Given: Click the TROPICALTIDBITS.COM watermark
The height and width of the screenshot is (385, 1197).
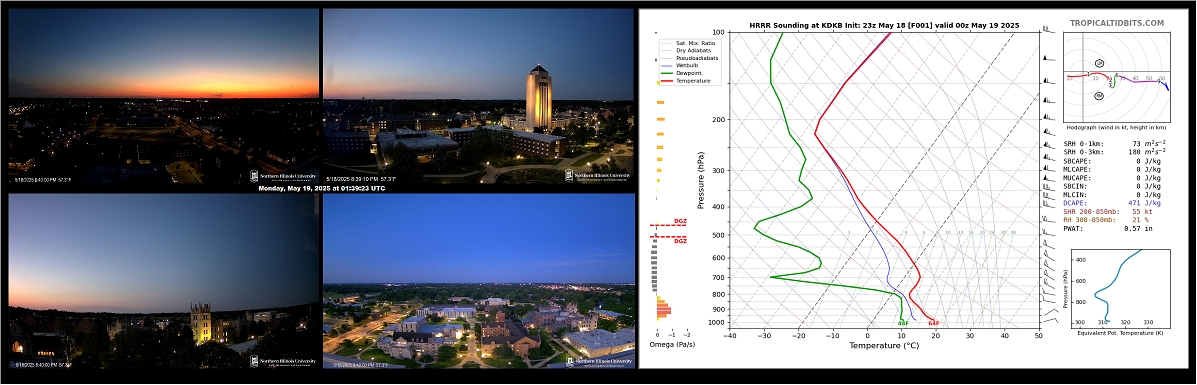Looking at the screenshot, I should pyautogui.click(x=1116, y=24).
